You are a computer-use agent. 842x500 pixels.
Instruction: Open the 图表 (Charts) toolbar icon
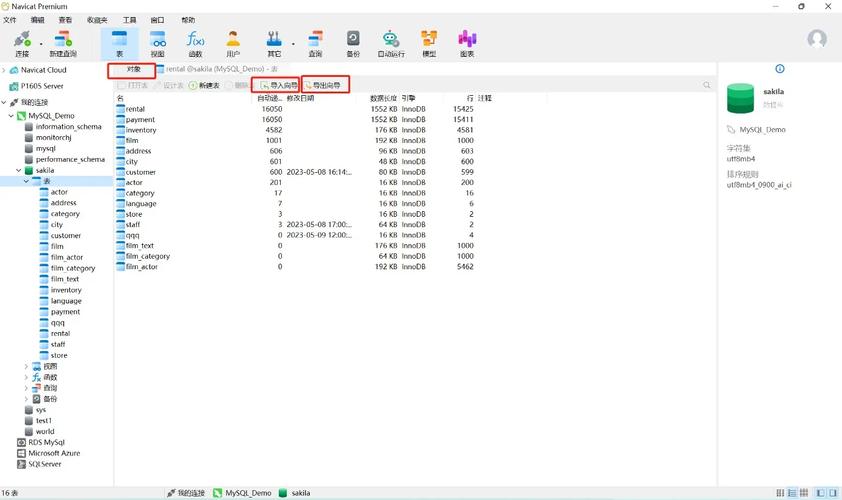pos(467,40)
